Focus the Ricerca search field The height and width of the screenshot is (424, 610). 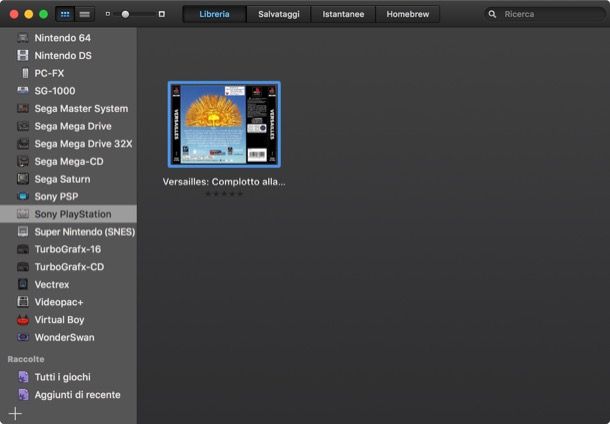(545, 14)
